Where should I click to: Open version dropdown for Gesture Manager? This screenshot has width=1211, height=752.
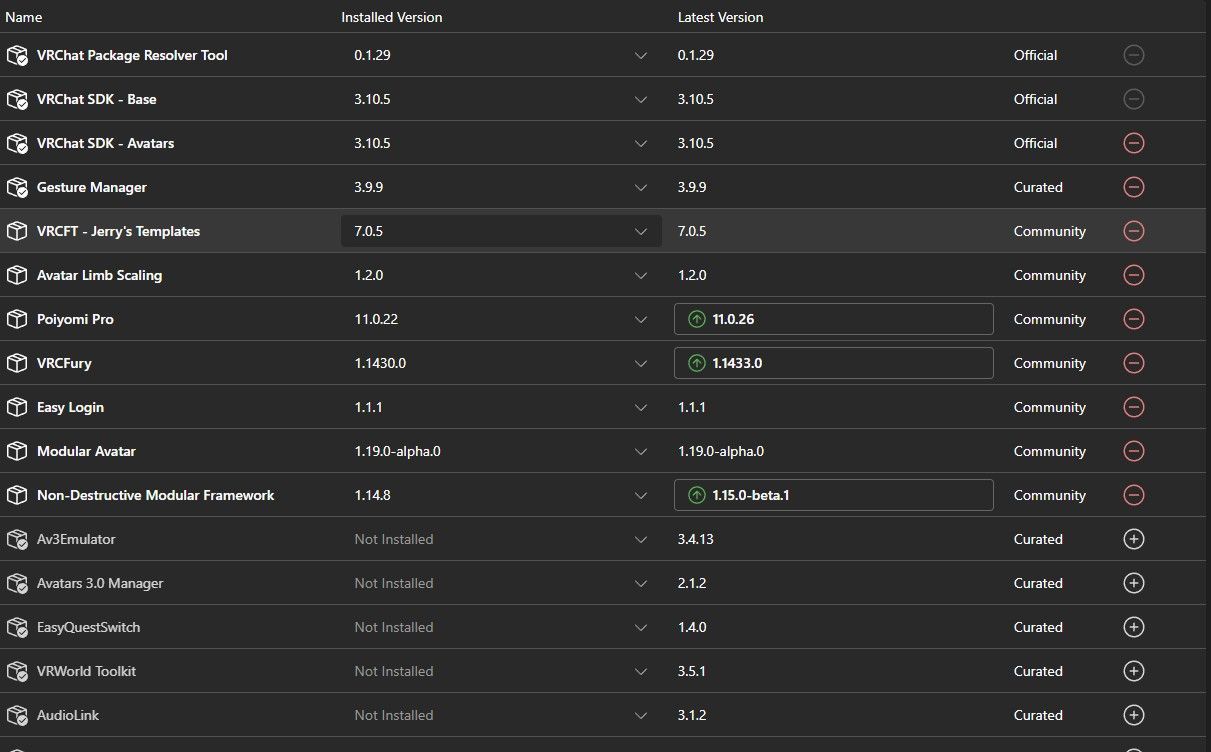[501, 187]
